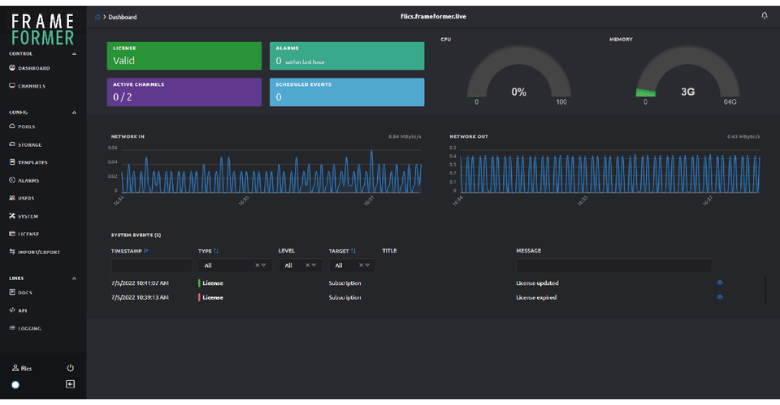780x405 pixels.
Task: Click the green License Valid tile
Action: click(184, 56)
